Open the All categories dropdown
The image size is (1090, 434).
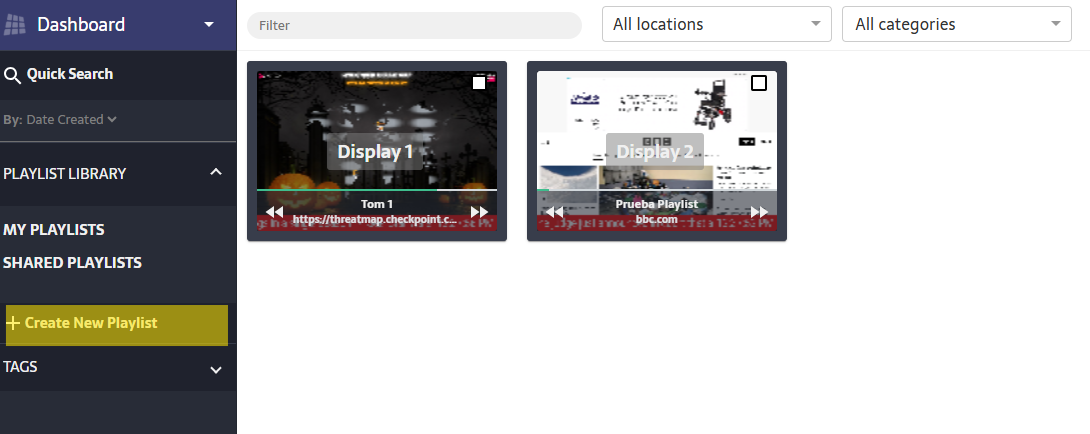pos(957,25)
